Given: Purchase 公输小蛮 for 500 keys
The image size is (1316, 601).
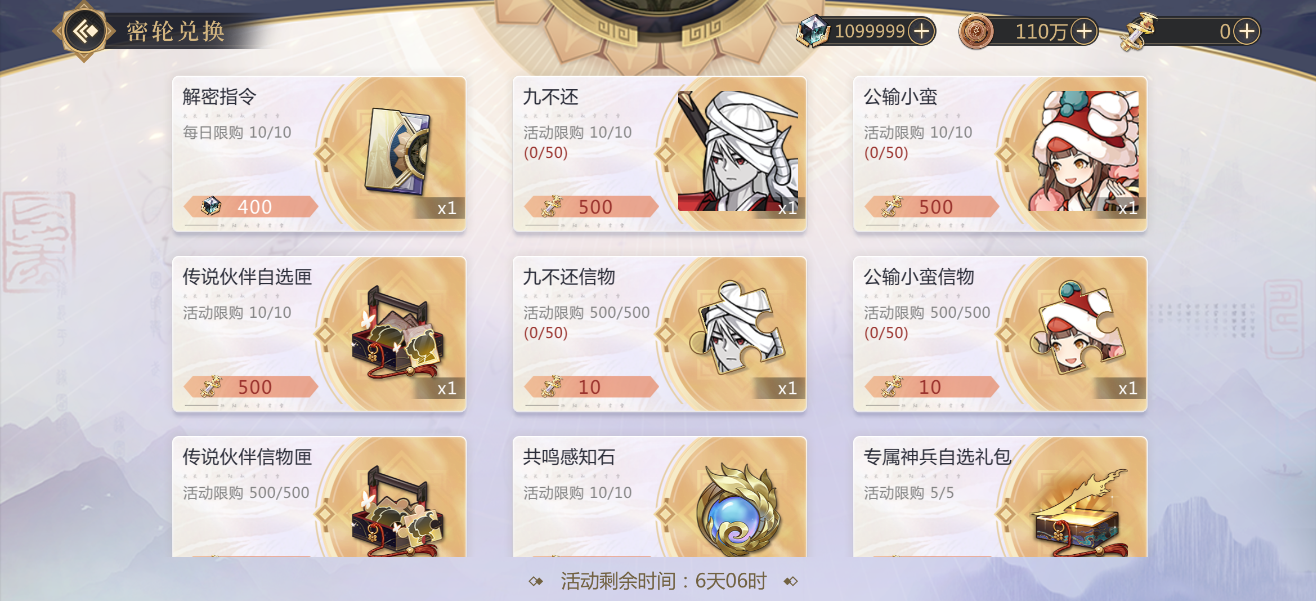Looking at the screenshot, I should (932, 207).
